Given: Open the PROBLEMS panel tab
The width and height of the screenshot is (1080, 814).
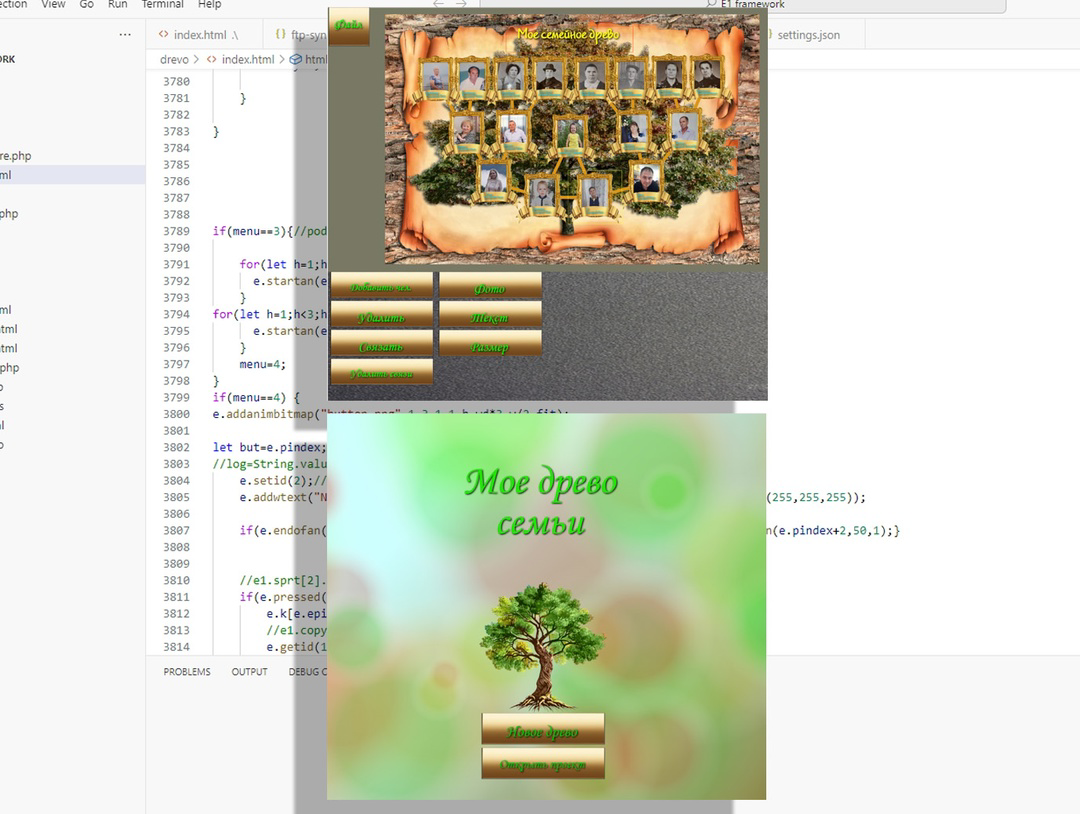Looking at the screenshot, I should 187,671.
